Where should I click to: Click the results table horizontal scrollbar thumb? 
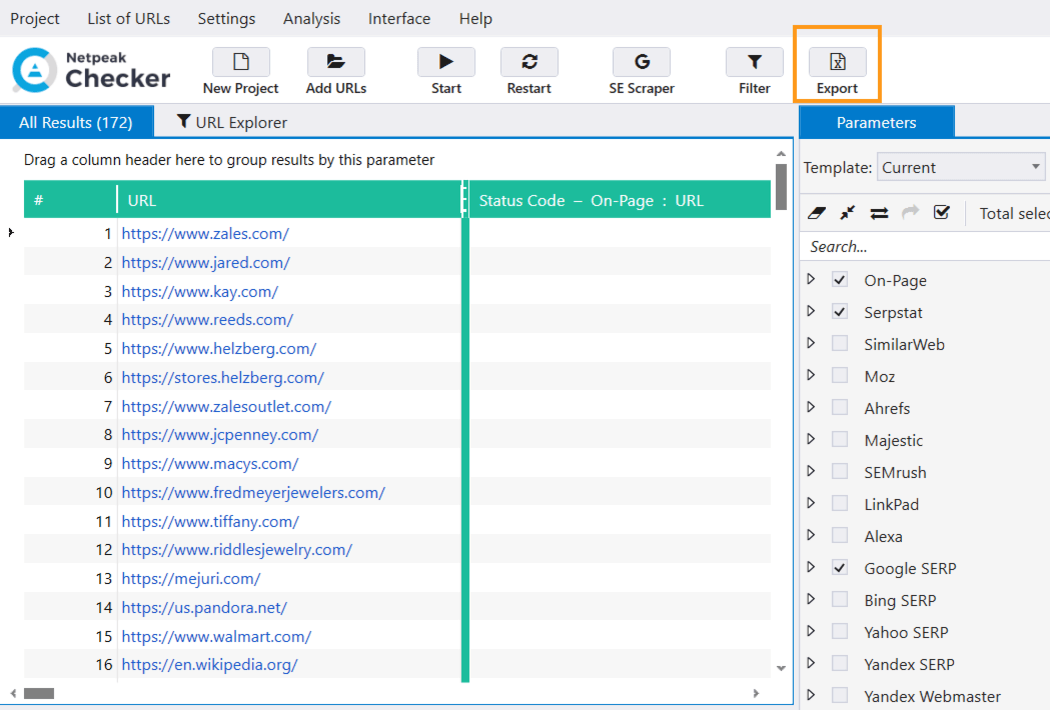pyautogui.click(x=39, y=693)
